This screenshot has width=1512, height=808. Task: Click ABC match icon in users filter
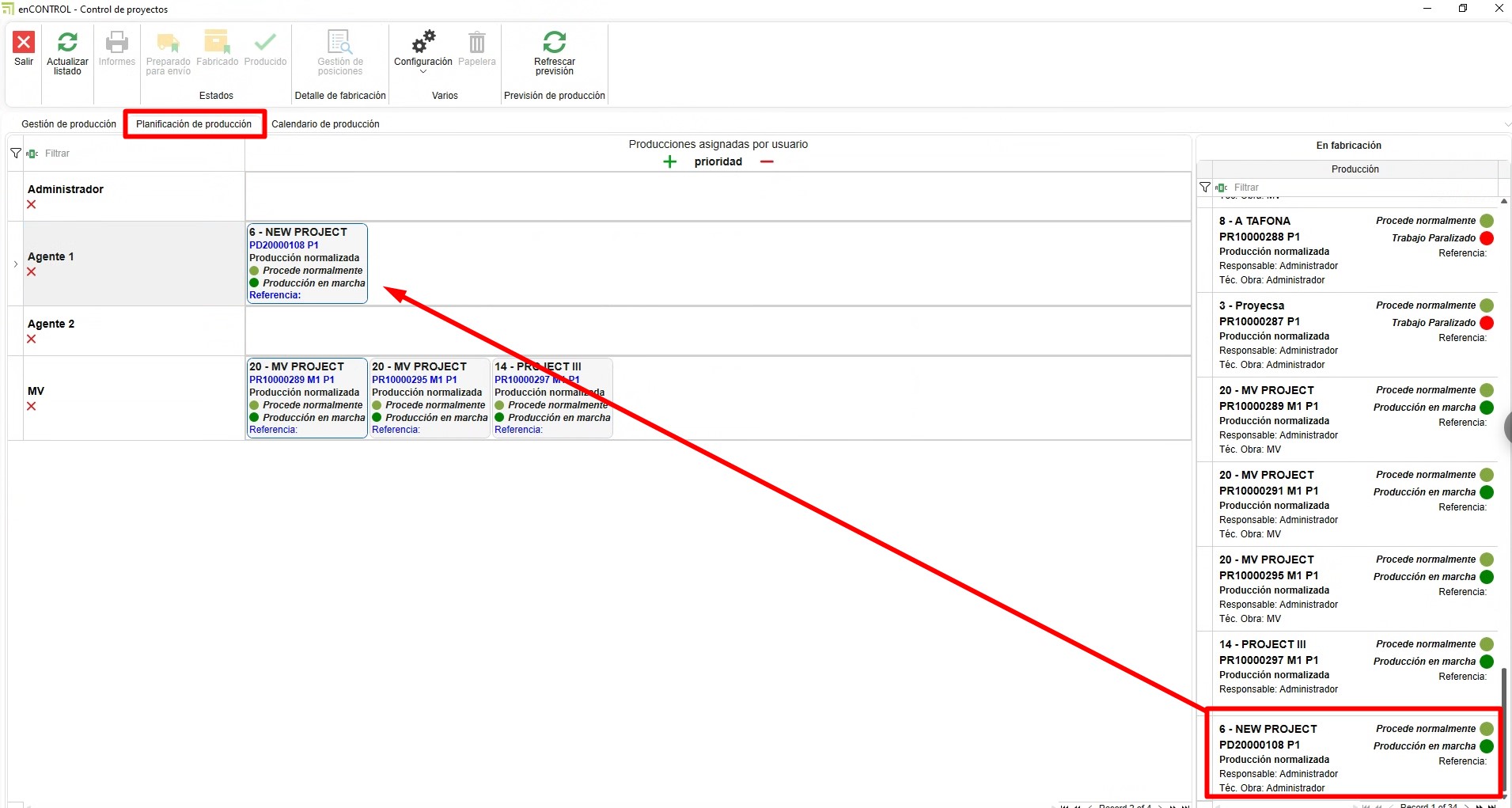coord(32,154)
